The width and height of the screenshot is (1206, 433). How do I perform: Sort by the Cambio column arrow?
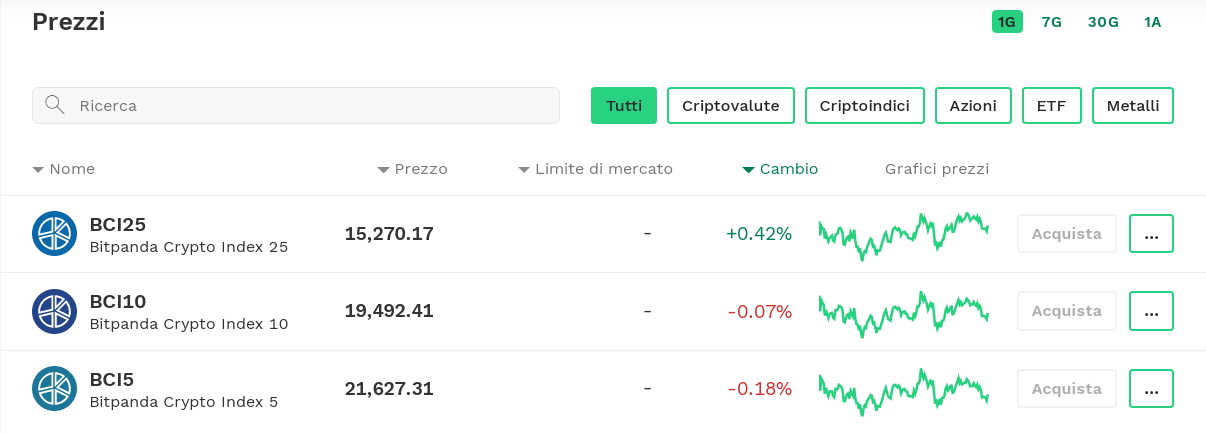point(748,170)
